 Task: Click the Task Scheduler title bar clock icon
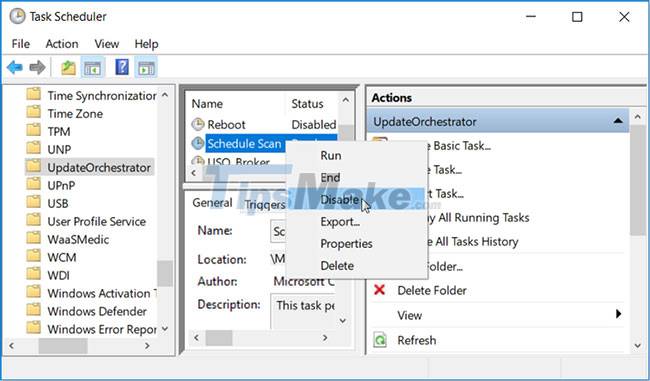tap(17, 16)
